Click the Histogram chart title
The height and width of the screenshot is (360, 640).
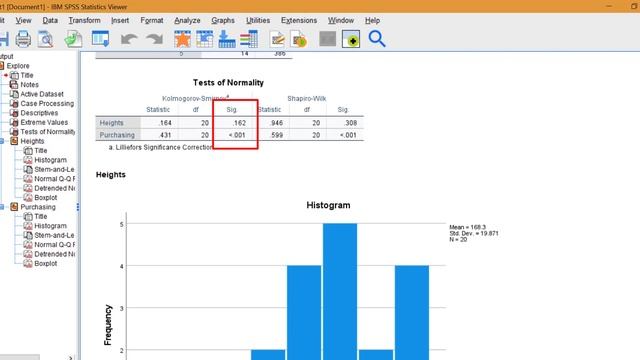click(328, 205)
